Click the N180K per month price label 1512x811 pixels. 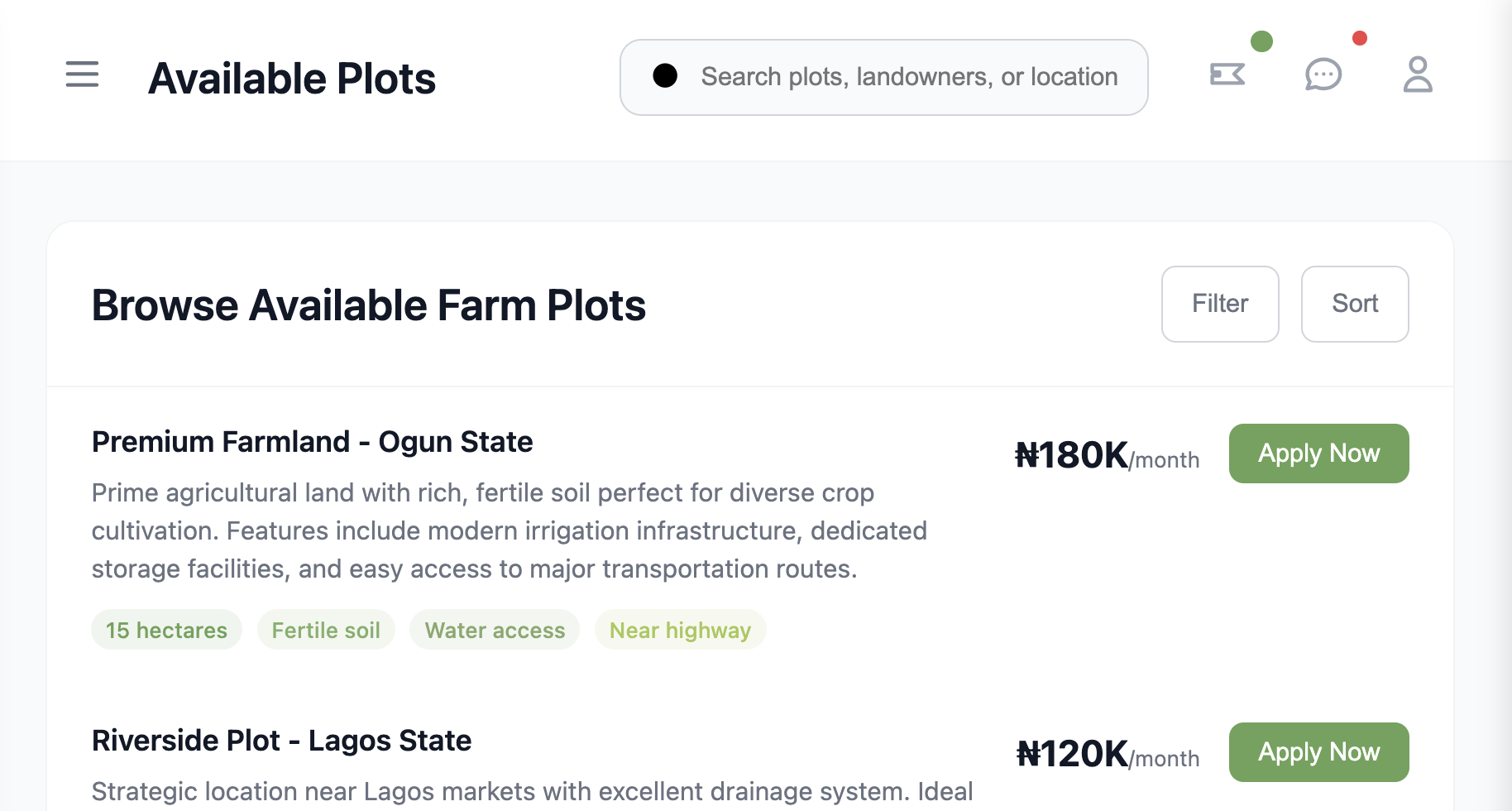pos(1107,455)
